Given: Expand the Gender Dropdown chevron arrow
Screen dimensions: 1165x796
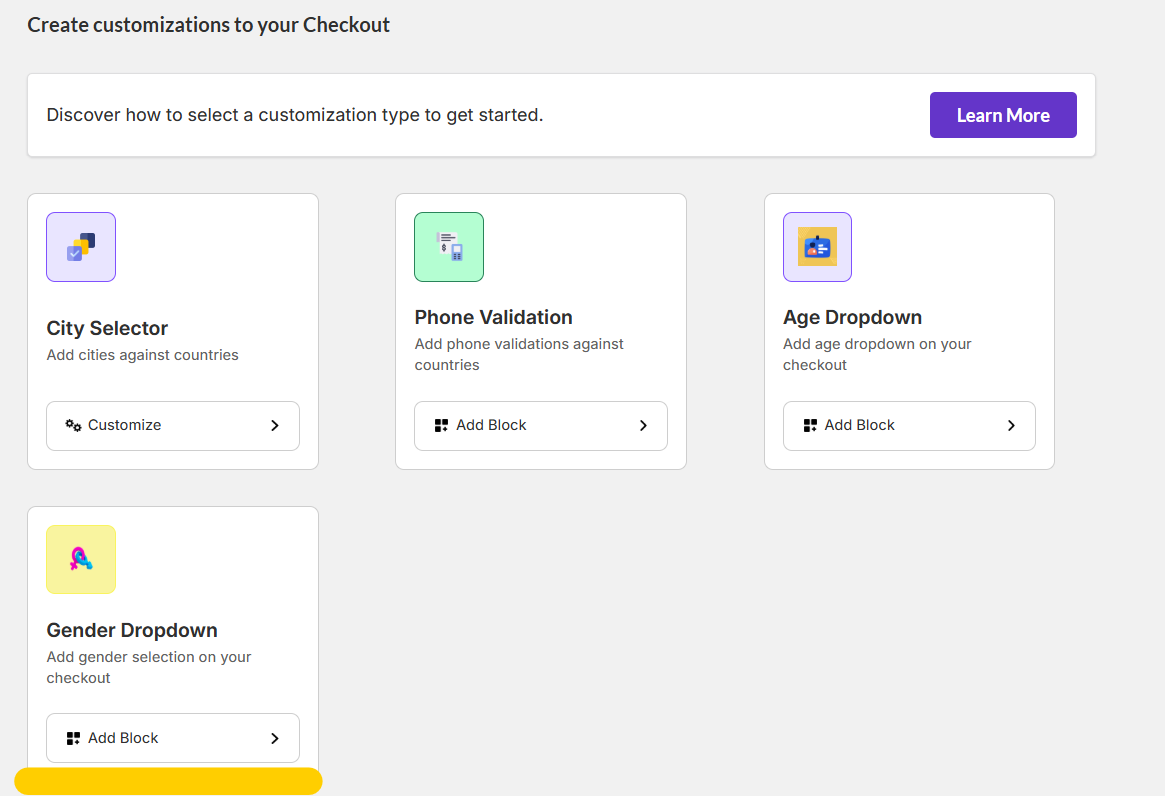Looking at the screenshot, I should point(275,738).
